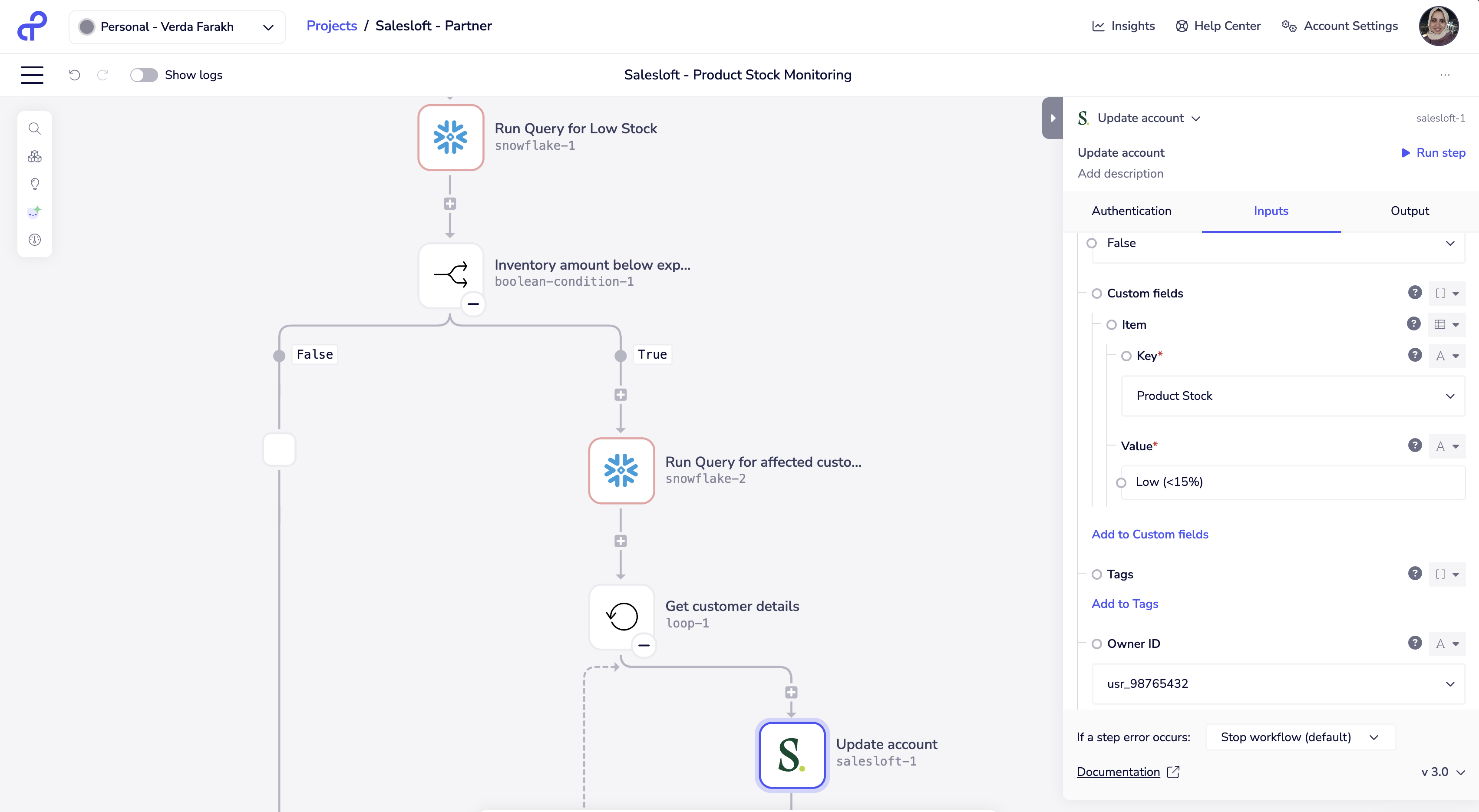Viewport: 1479px width, 812px height.
Task: Open the Help Center
Action: point(1218,26)
